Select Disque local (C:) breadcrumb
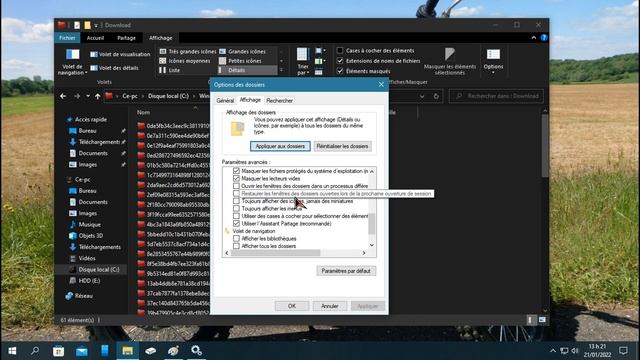 (x=169, y=96)
